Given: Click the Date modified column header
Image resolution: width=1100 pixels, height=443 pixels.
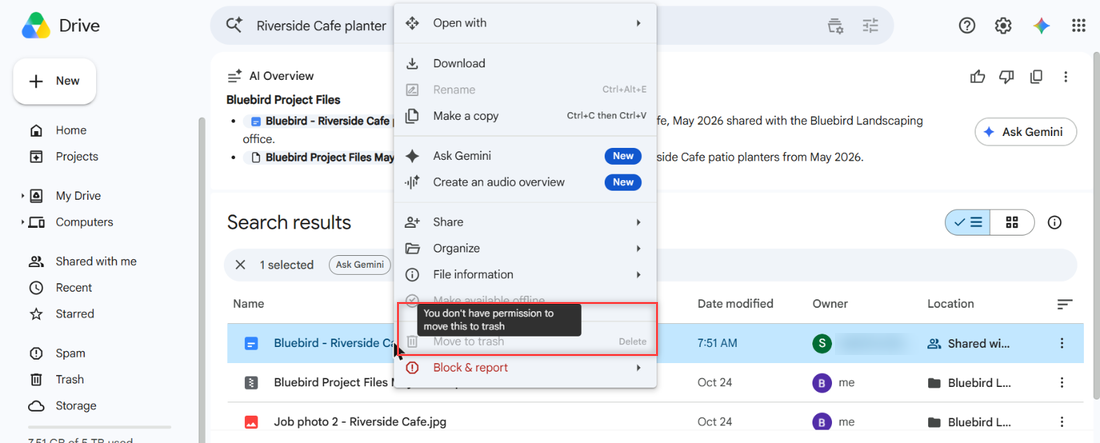Looking at the screenshot, I should pyautogui.click(x=735, y=304).
